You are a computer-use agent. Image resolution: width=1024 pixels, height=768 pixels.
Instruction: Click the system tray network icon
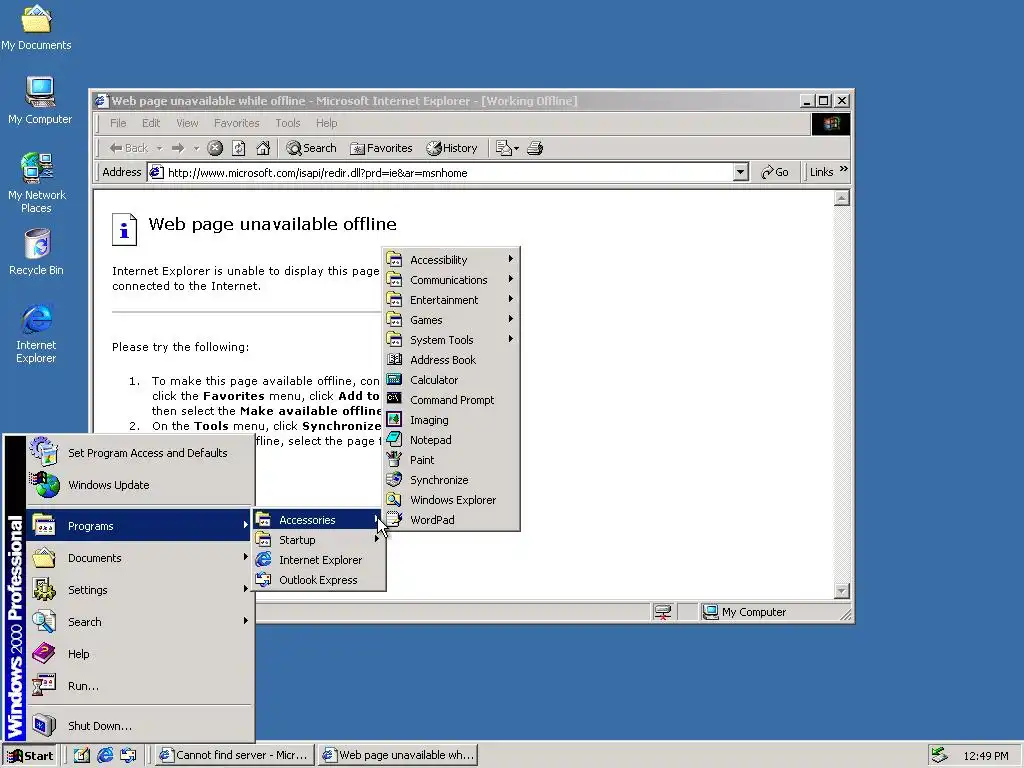[939, 755]
